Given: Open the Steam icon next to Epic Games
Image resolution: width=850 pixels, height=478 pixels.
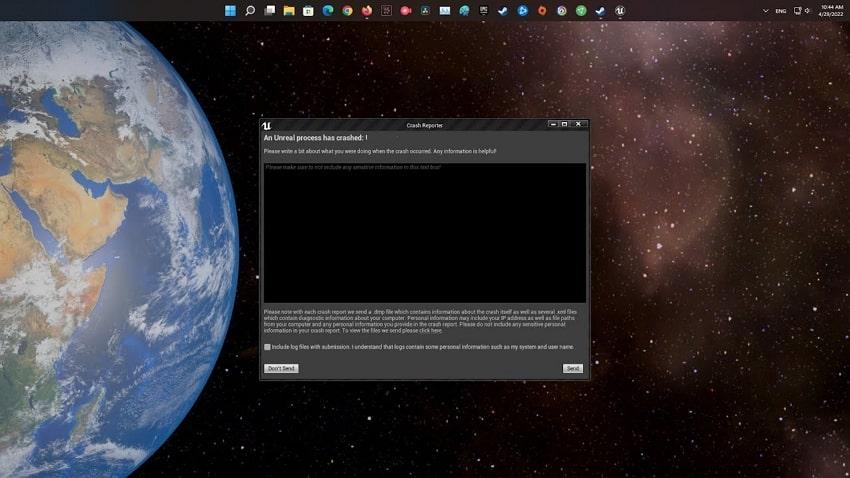Looking at the screenshot, I should pos(503,11).
